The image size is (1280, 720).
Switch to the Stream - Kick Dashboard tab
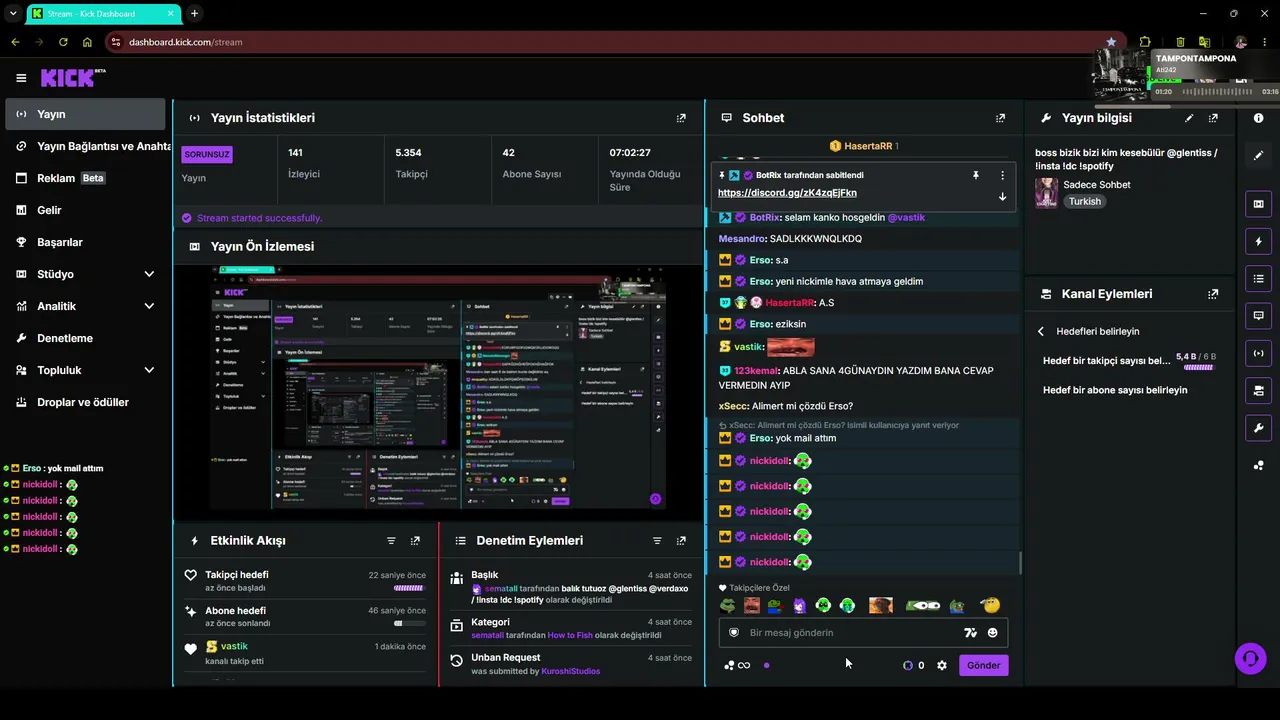click(102, 14)
